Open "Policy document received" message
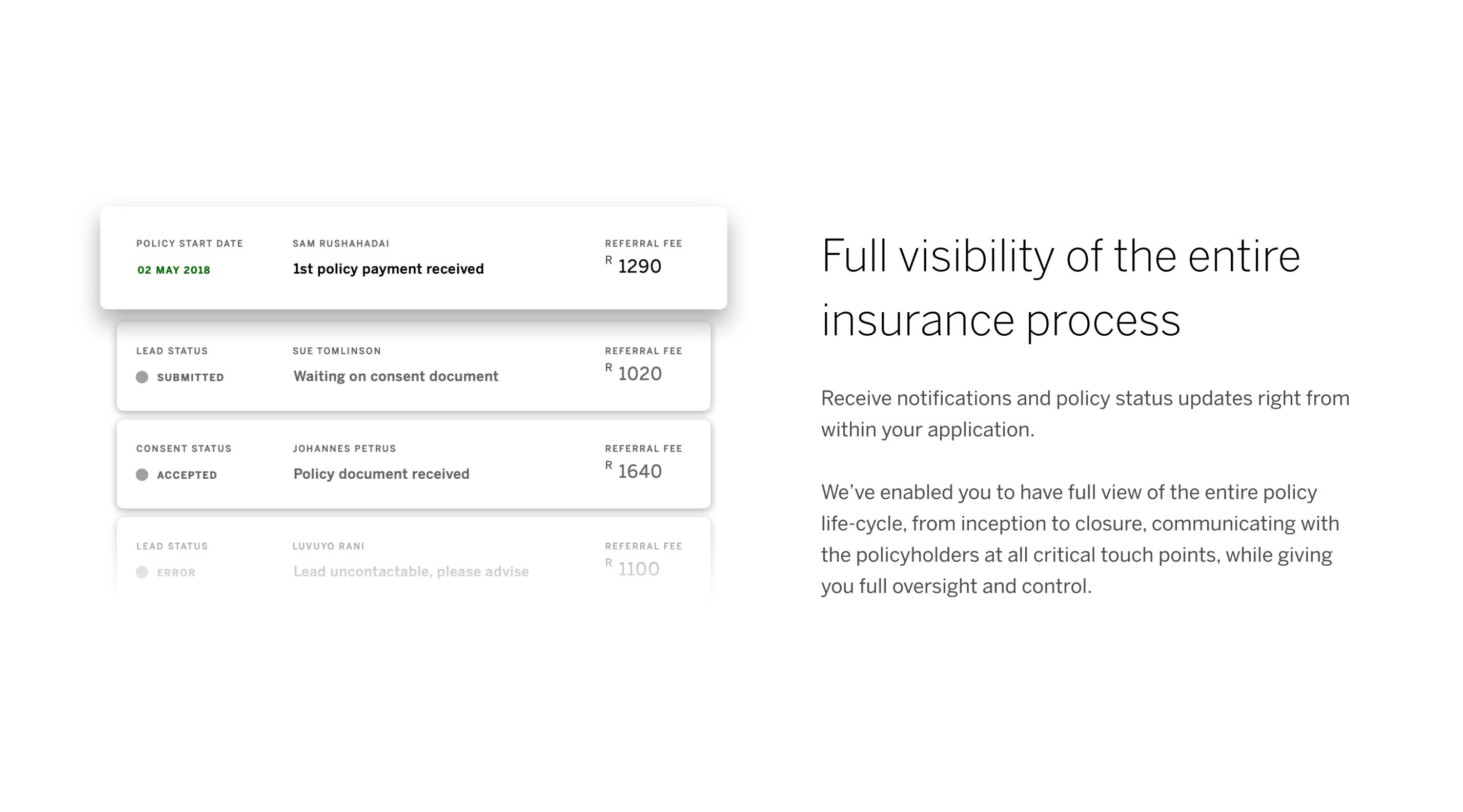 click(381, 474)
